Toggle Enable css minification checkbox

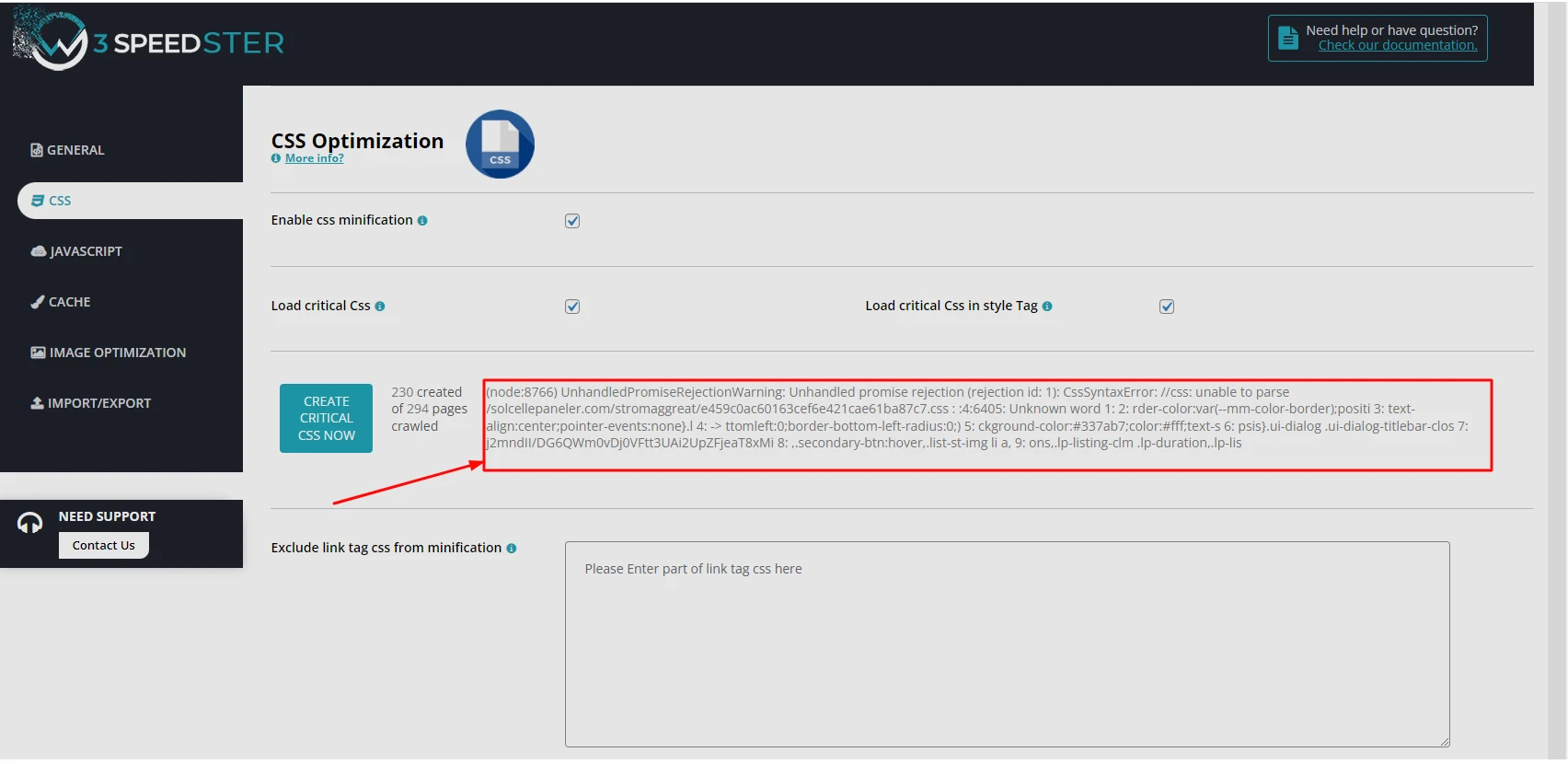tap(572, 221)
